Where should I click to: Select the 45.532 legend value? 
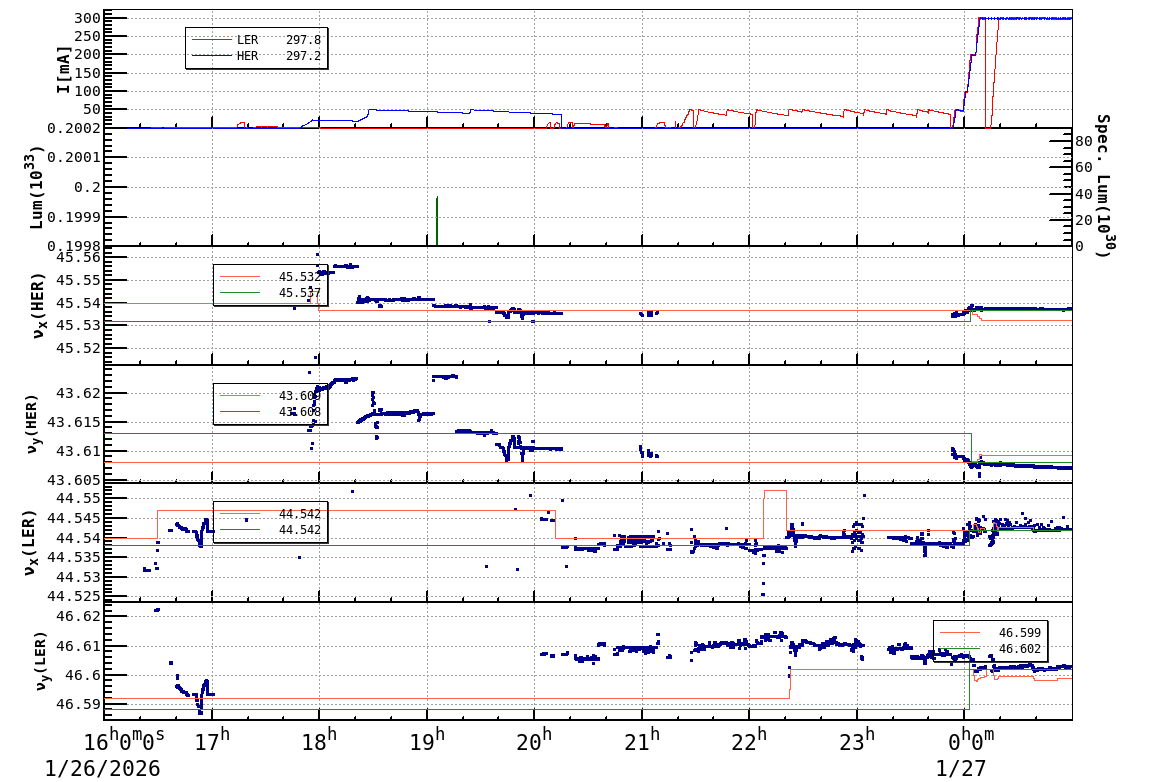coord(300,277)
